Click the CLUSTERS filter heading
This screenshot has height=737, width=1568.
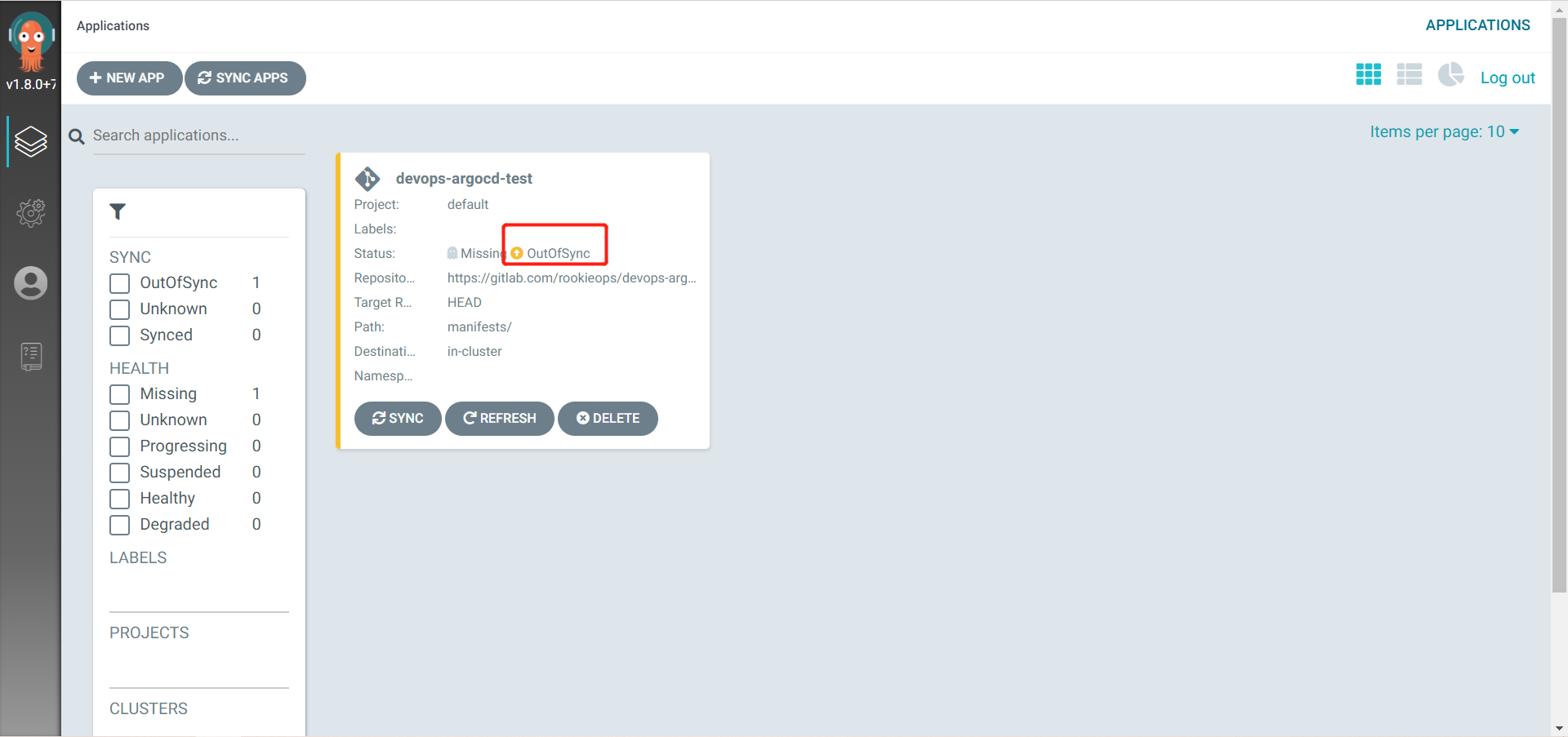[x=149, y=708]
